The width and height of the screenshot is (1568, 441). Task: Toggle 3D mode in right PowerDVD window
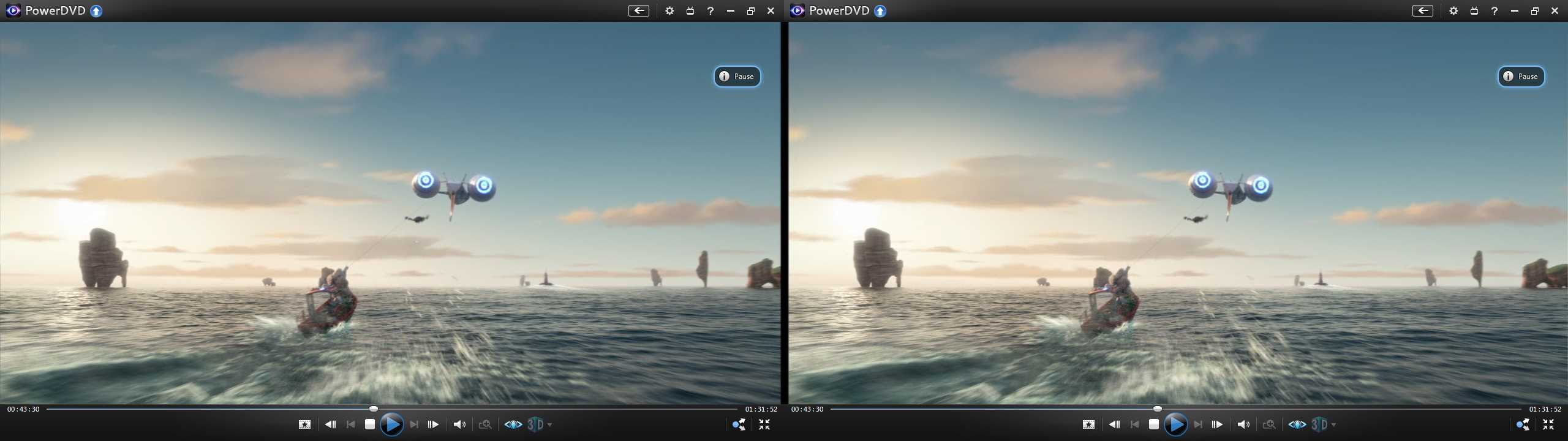coord(1319,424)
